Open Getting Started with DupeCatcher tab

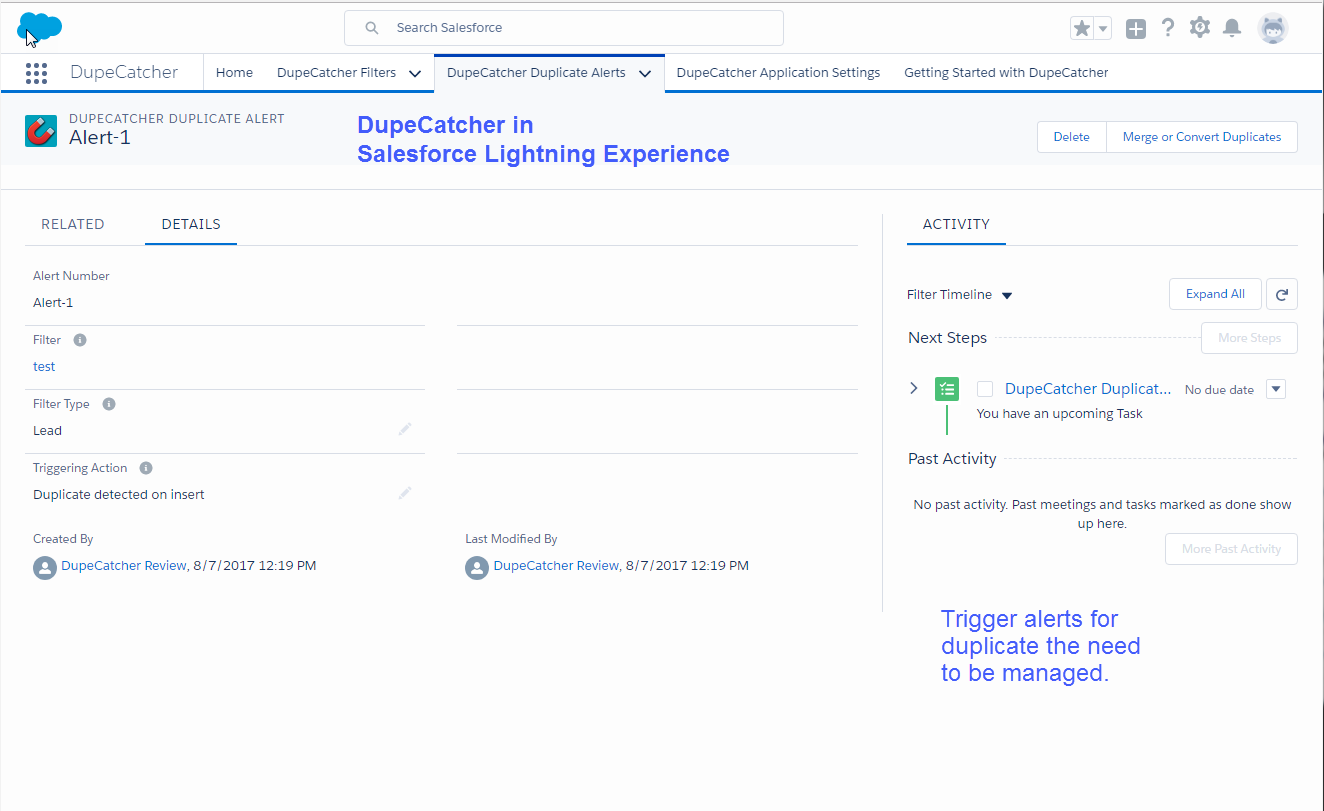click(1006, 73)
